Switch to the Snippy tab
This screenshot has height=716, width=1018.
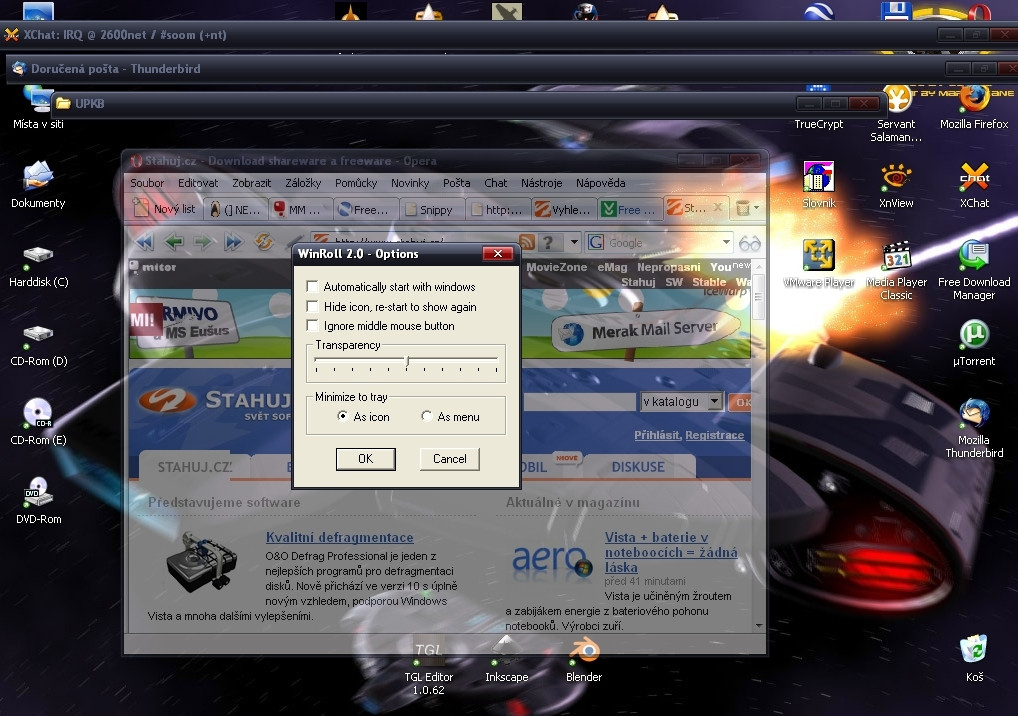[430, 209]
